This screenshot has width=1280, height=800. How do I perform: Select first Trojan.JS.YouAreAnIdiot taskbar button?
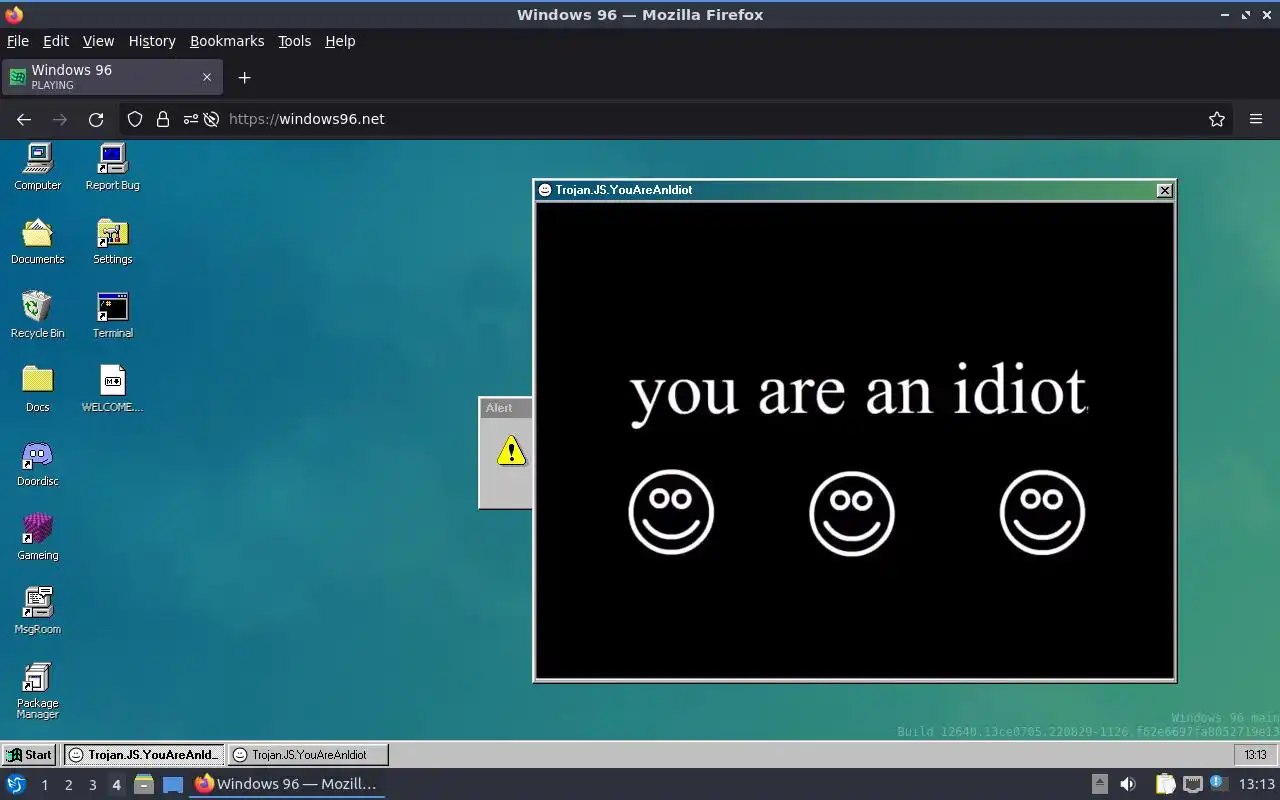(144, 755)
